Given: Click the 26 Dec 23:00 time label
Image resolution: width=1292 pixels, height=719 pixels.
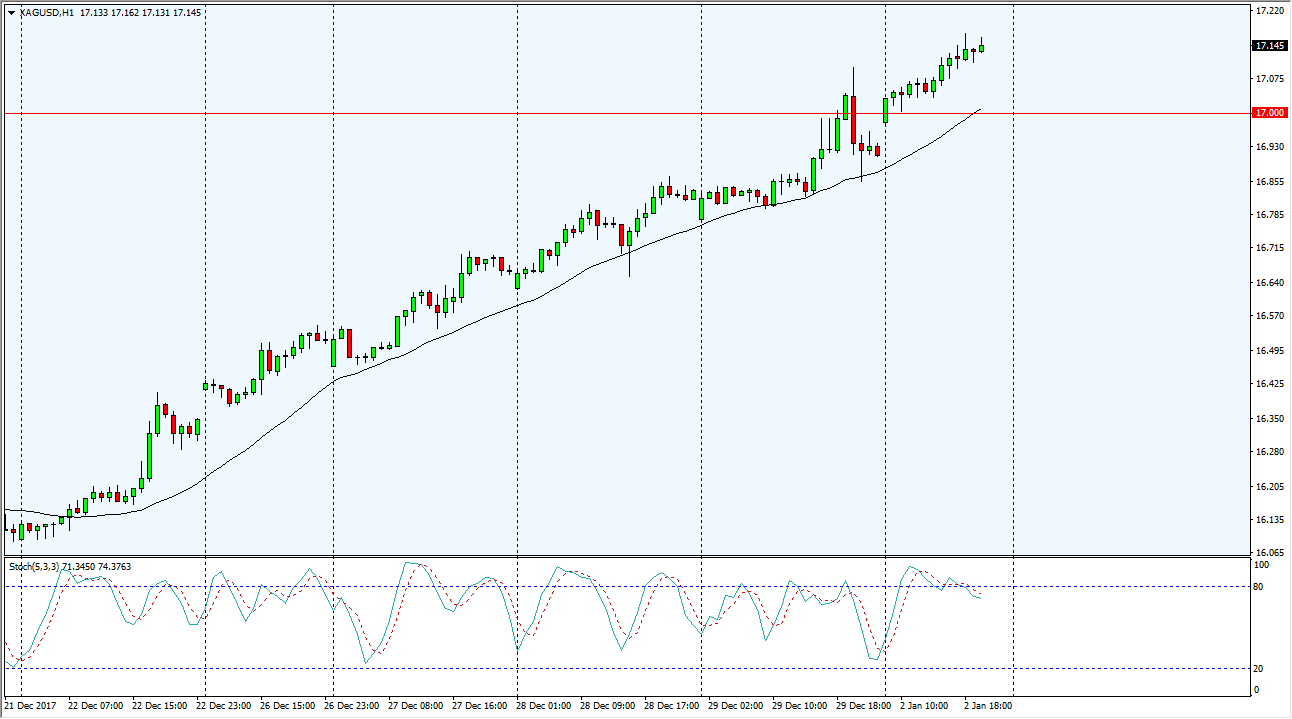Looking at the screenshot, I should coord(351,706).
